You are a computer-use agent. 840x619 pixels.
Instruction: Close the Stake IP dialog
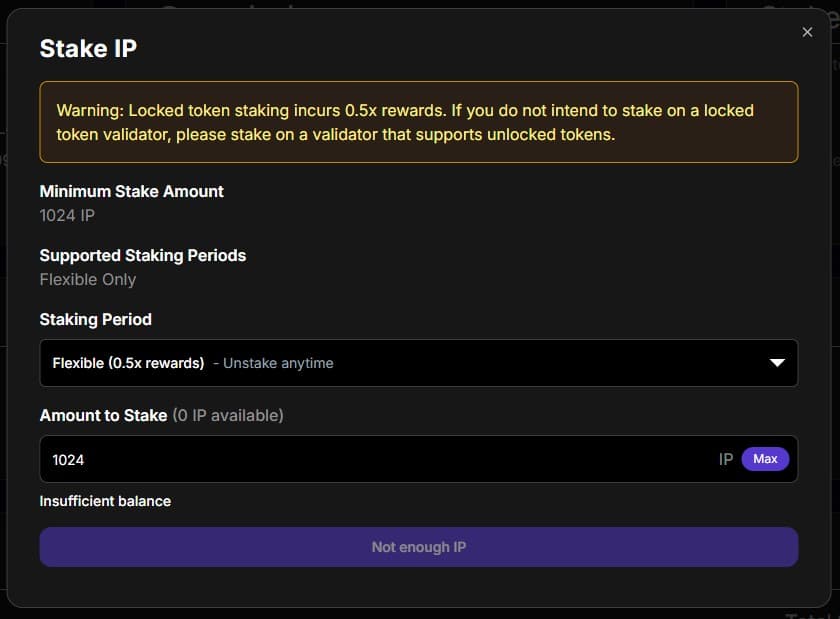807,32
